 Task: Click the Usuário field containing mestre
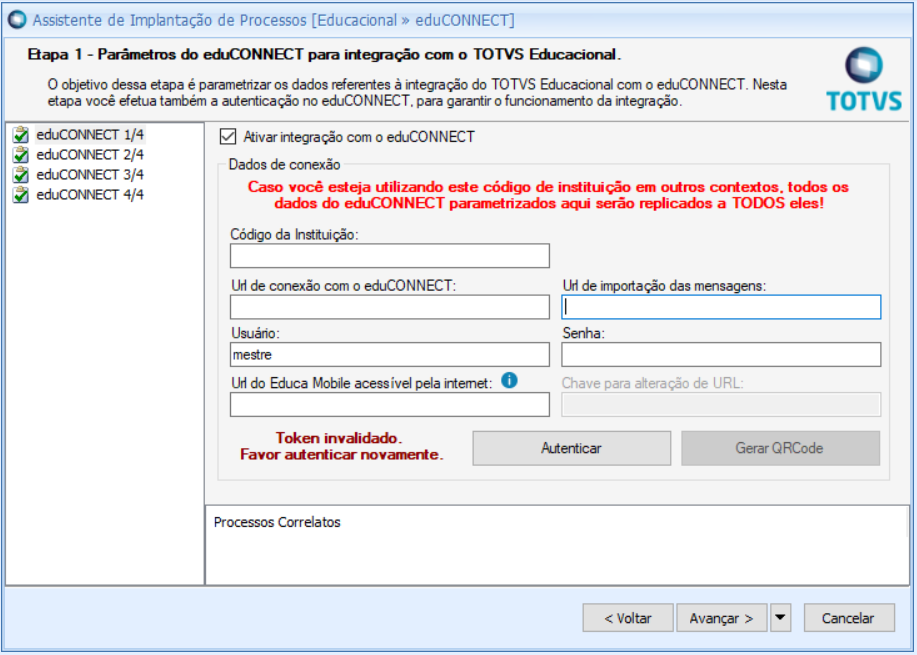(x=390, y=355)
